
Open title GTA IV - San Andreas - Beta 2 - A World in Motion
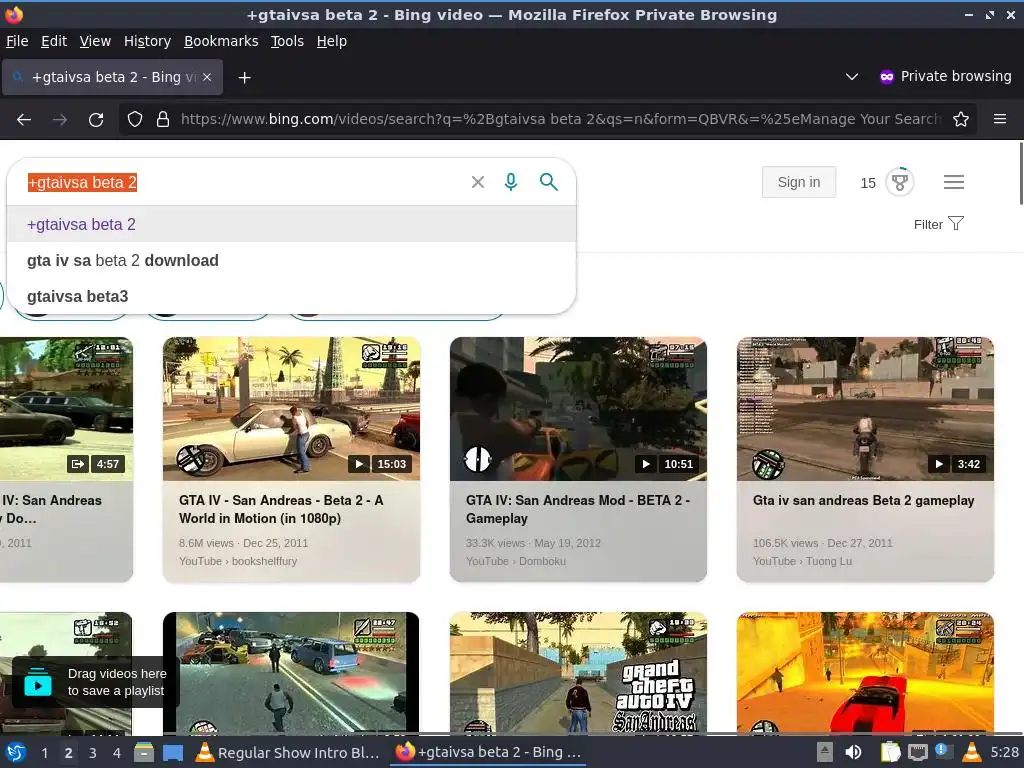click(281, 509)
